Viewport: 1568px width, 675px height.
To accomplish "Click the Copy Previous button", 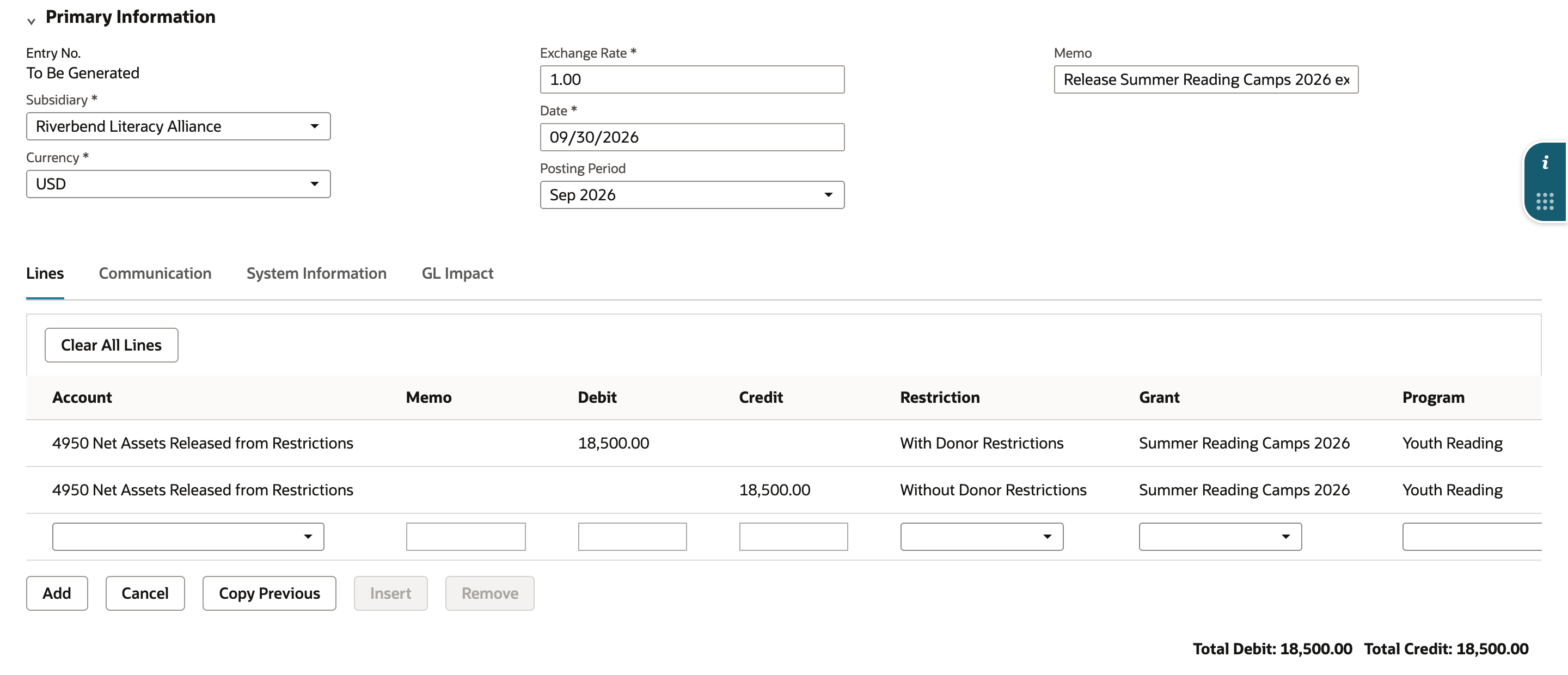I will point(269,593).
